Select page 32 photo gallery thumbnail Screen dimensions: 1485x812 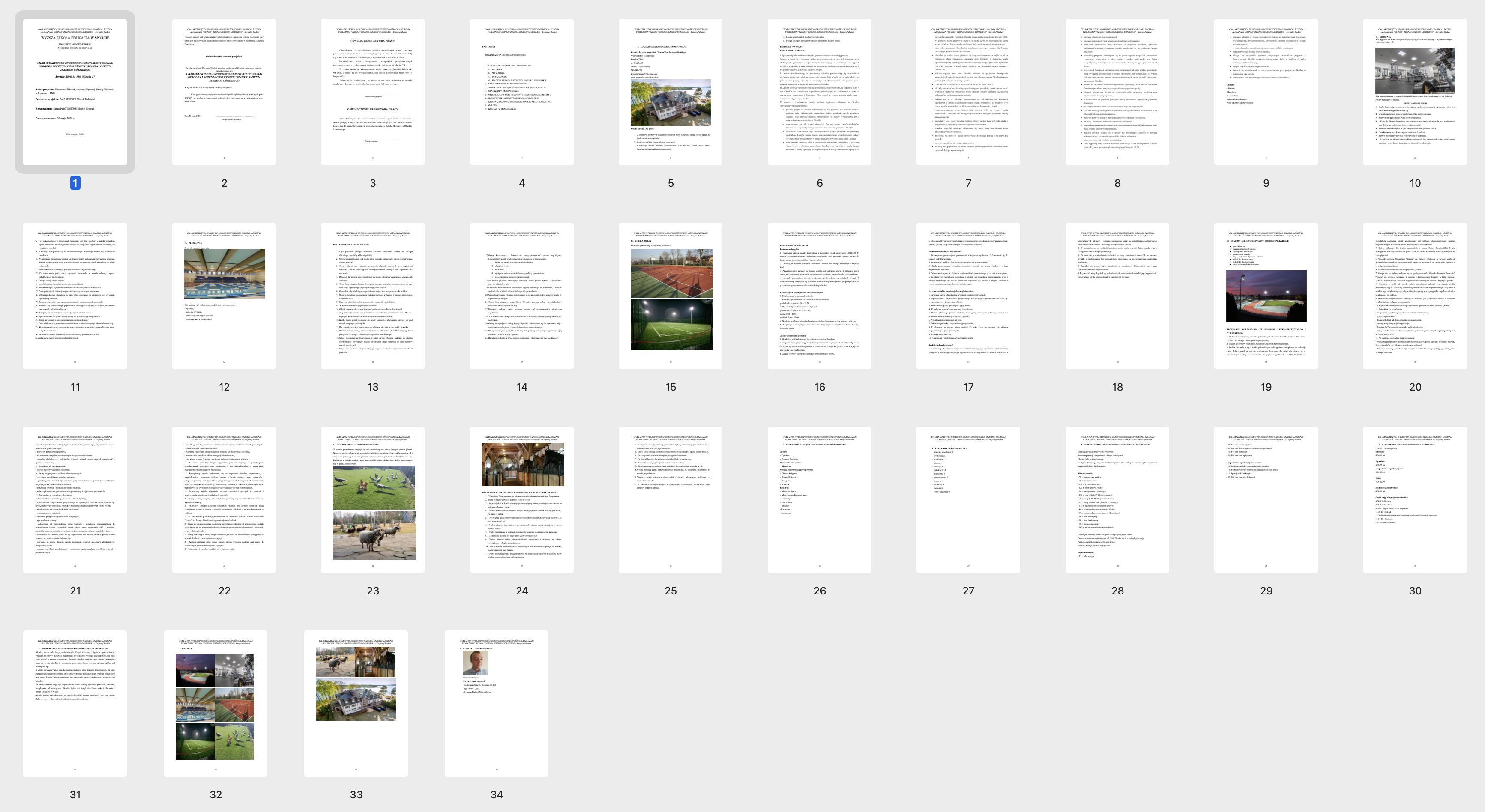(215, 703)
